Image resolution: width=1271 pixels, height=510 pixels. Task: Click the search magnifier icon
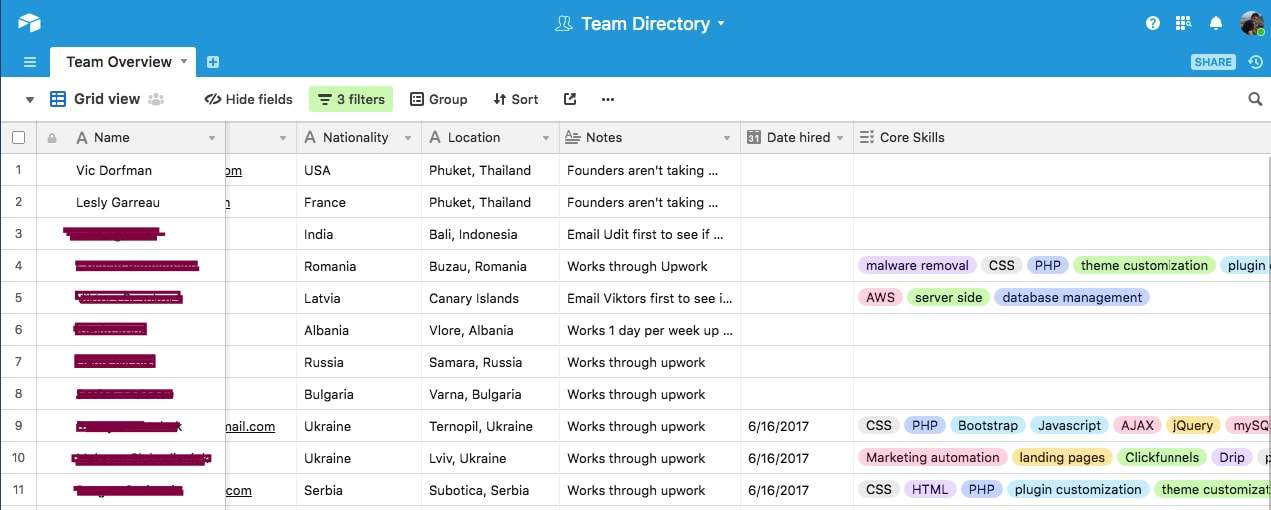[1255, 99]
